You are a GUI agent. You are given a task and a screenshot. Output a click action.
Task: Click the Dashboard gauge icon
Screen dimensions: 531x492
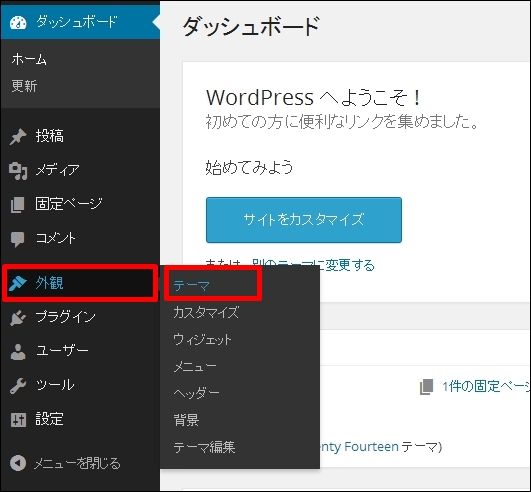pyautogui.click(x=18, y=22)
